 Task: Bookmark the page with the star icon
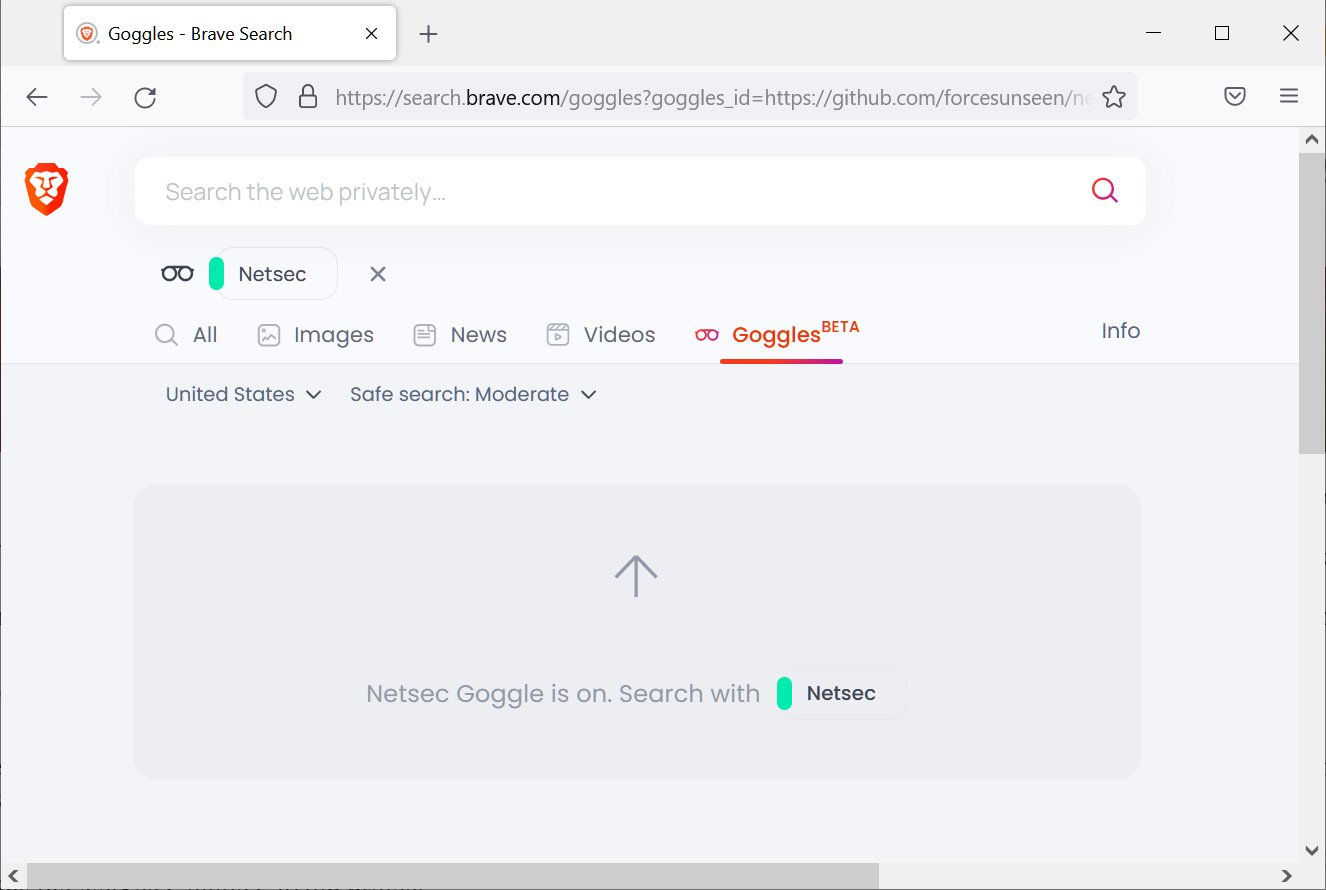(1113, 97)
